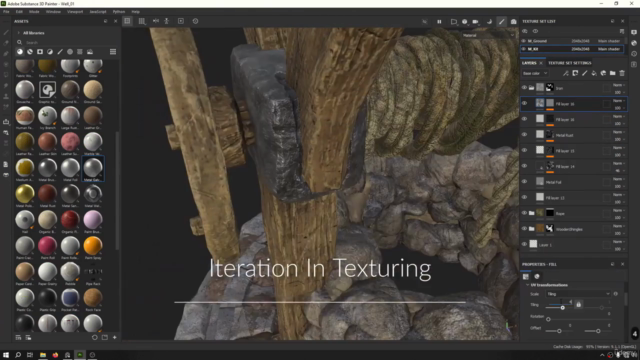Open blend mode dropdown for Metal Rust
The width and height of the screenshot is (640, 360).
pyautogui.click(x=619, y=132)
